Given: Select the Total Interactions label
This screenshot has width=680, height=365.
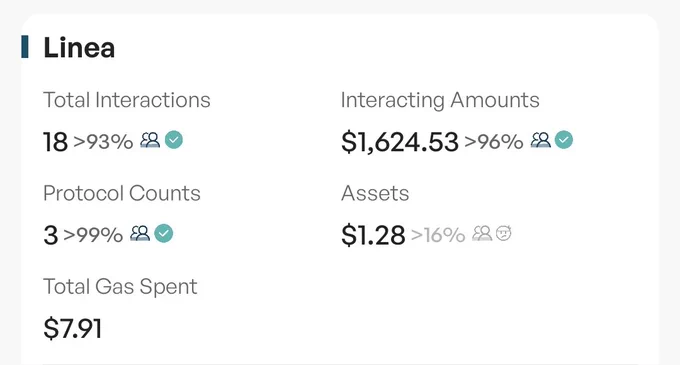Looking at the screenshot, I should pos(127,100).
